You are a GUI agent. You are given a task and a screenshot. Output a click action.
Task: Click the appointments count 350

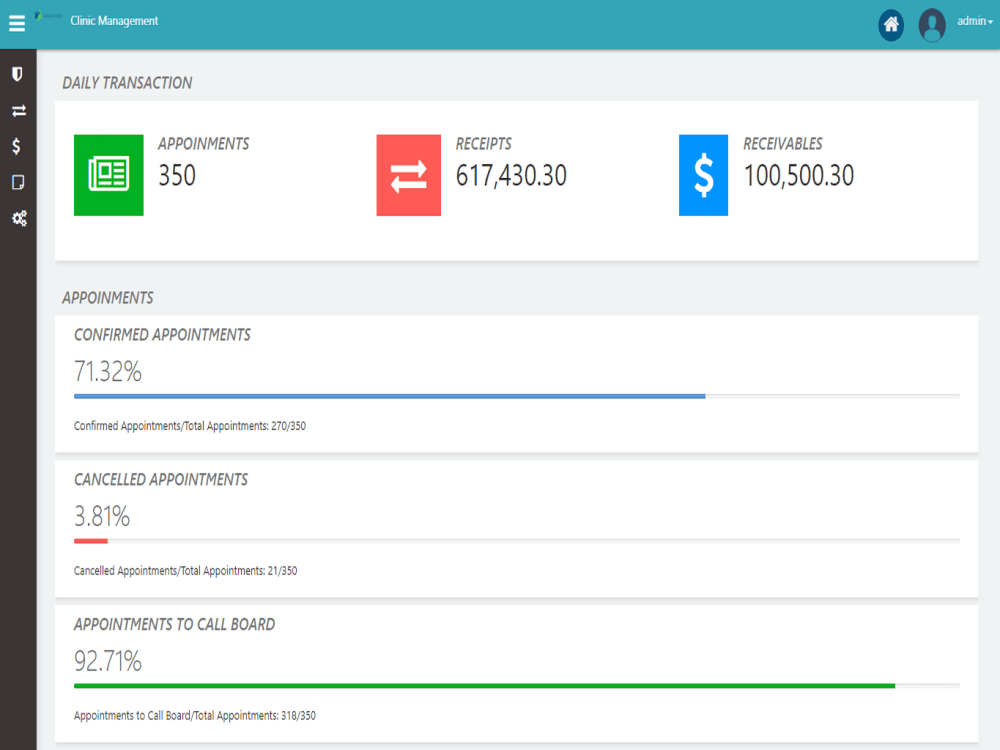tap(177, 175)
